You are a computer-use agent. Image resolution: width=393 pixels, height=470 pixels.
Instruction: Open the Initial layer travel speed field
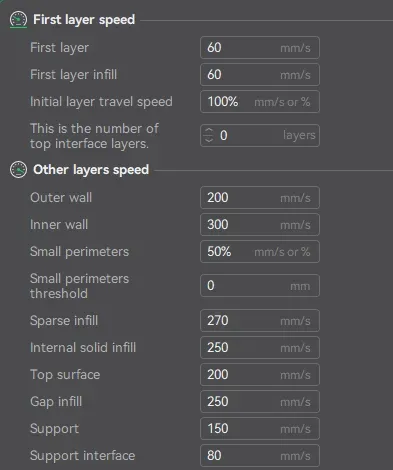point(260,102)
